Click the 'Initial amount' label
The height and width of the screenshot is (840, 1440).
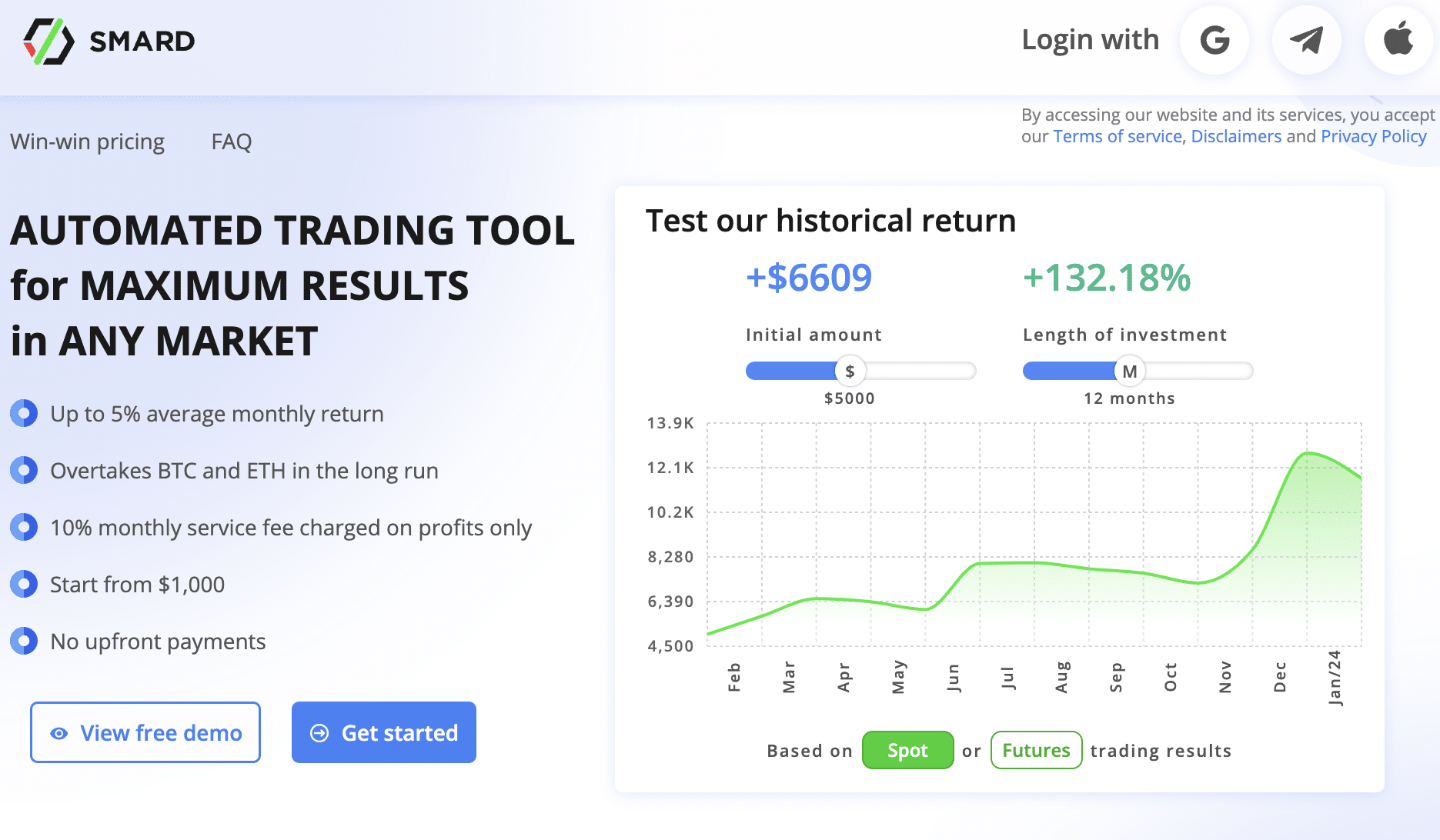click(814, 335)
